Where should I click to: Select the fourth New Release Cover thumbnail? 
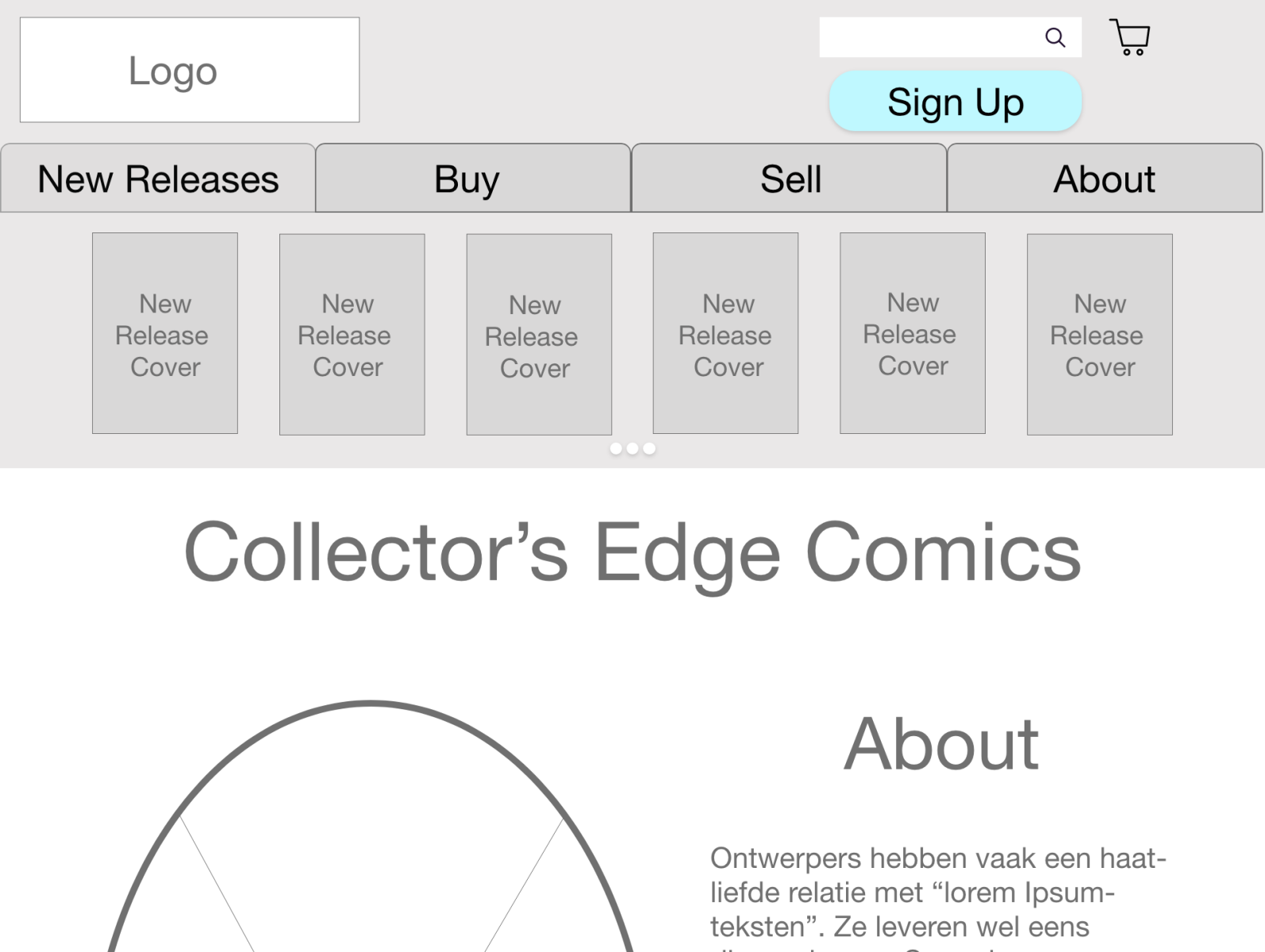click(x=725, y=333)
